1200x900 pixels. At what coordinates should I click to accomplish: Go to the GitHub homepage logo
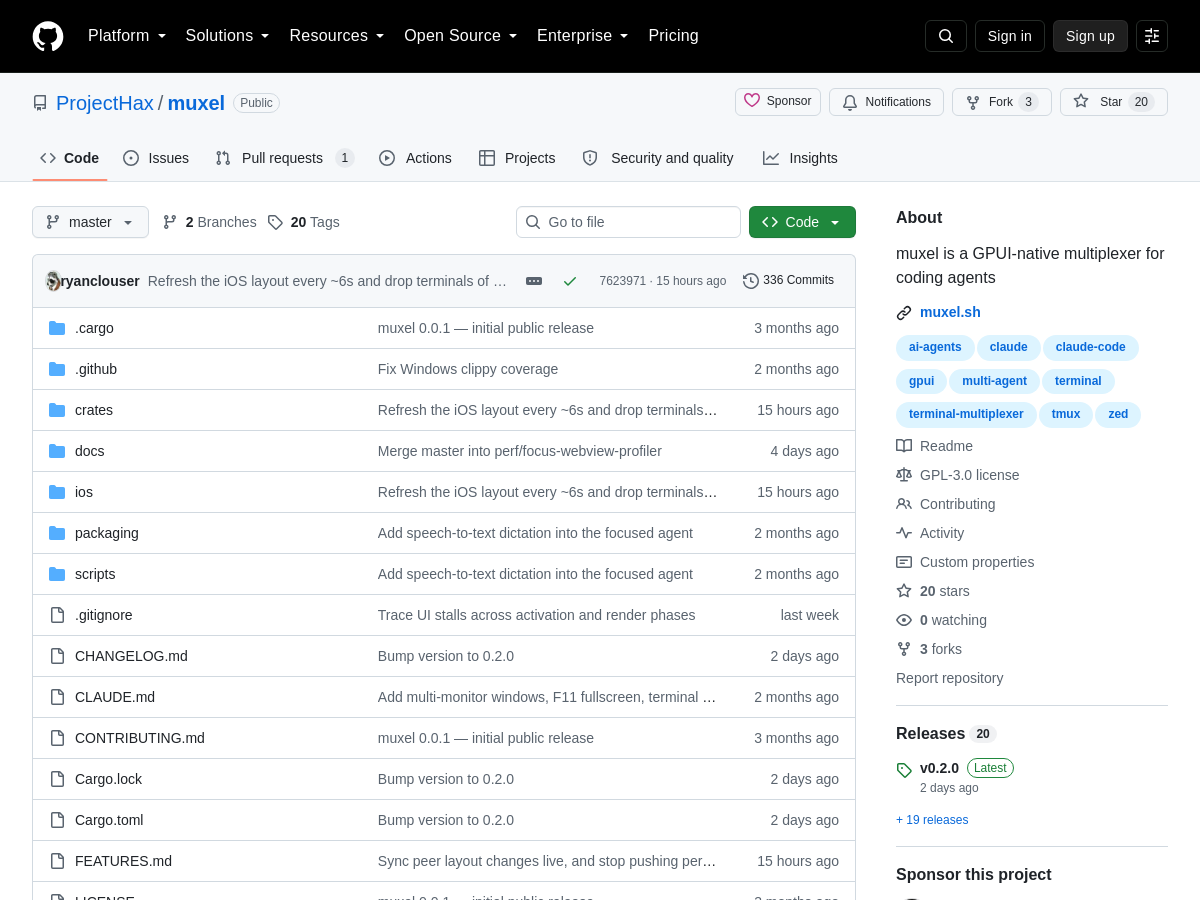48,36
